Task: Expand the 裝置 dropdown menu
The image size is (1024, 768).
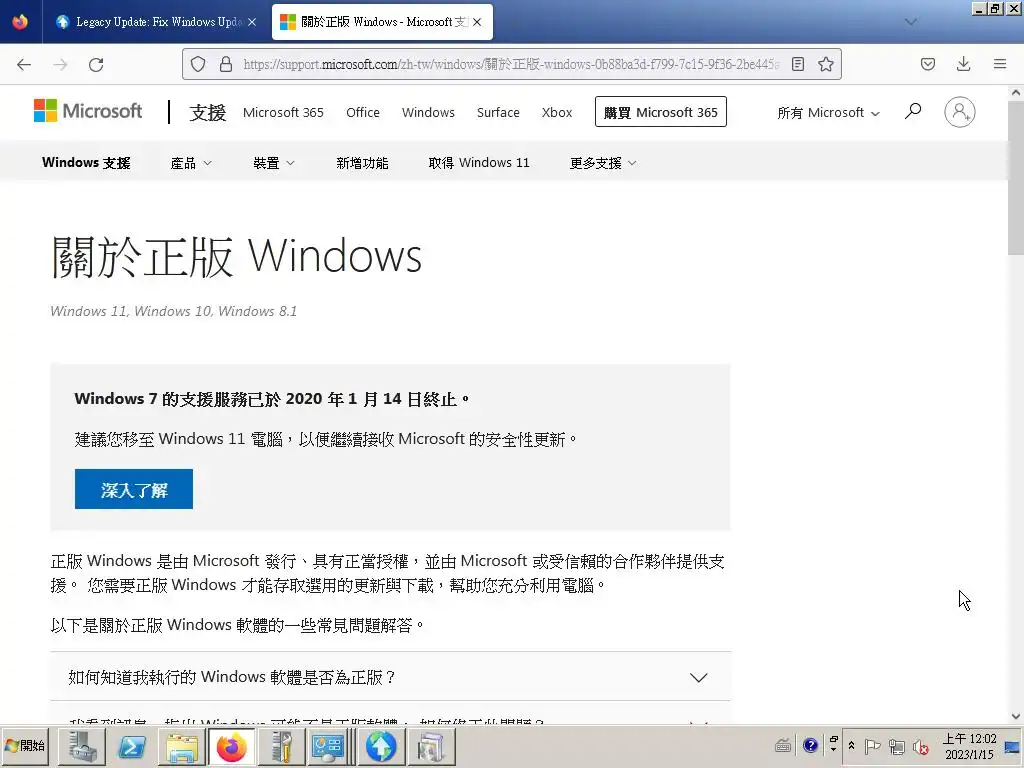Action: pyautogui.click(x=274, y=163)
